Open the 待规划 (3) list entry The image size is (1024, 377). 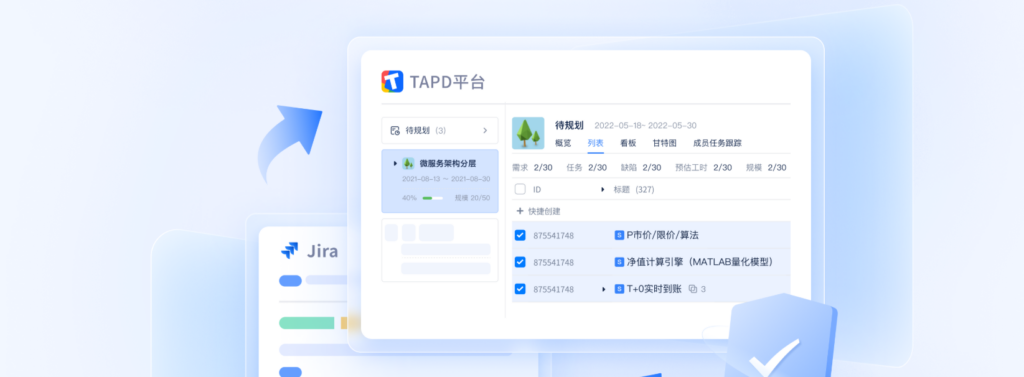[x=440, y=131]
